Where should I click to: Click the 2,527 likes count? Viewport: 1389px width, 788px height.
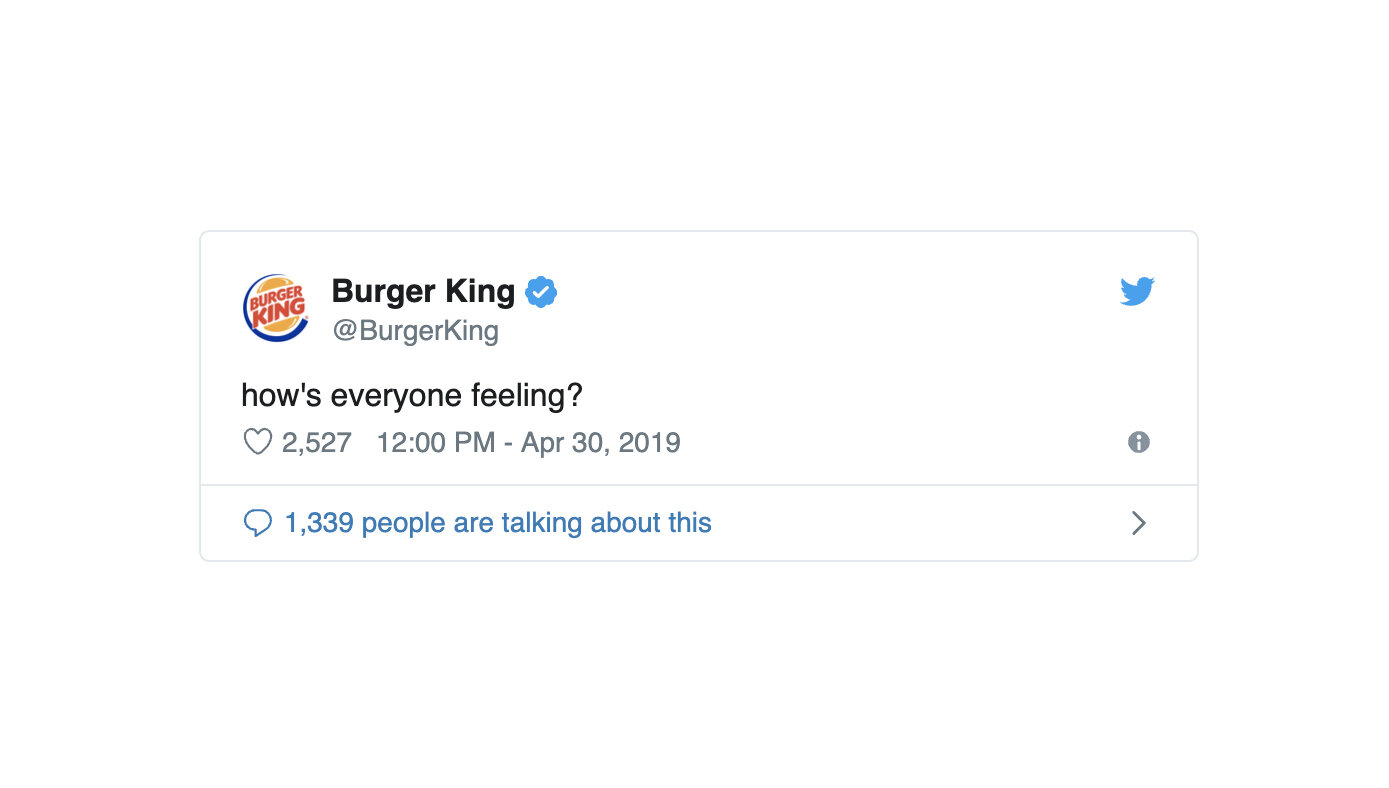[317, 443]
